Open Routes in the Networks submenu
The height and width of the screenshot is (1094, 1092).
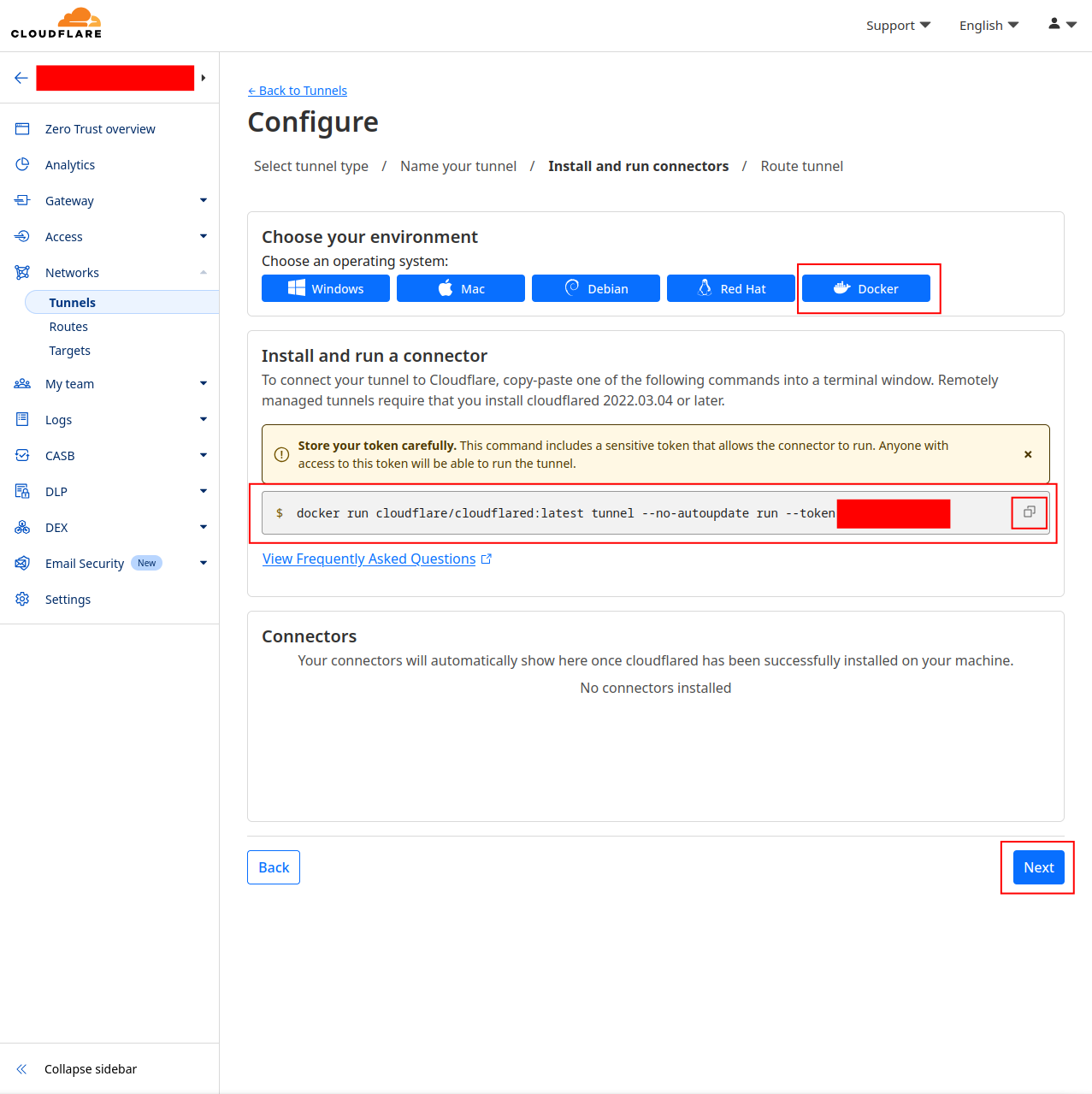point(68,327)
